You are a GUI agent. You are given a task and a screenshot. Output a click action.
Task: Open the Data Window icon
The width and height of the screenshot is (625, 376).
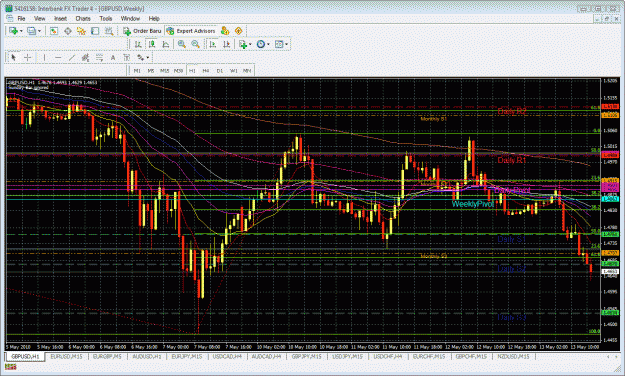pos(68,31)
